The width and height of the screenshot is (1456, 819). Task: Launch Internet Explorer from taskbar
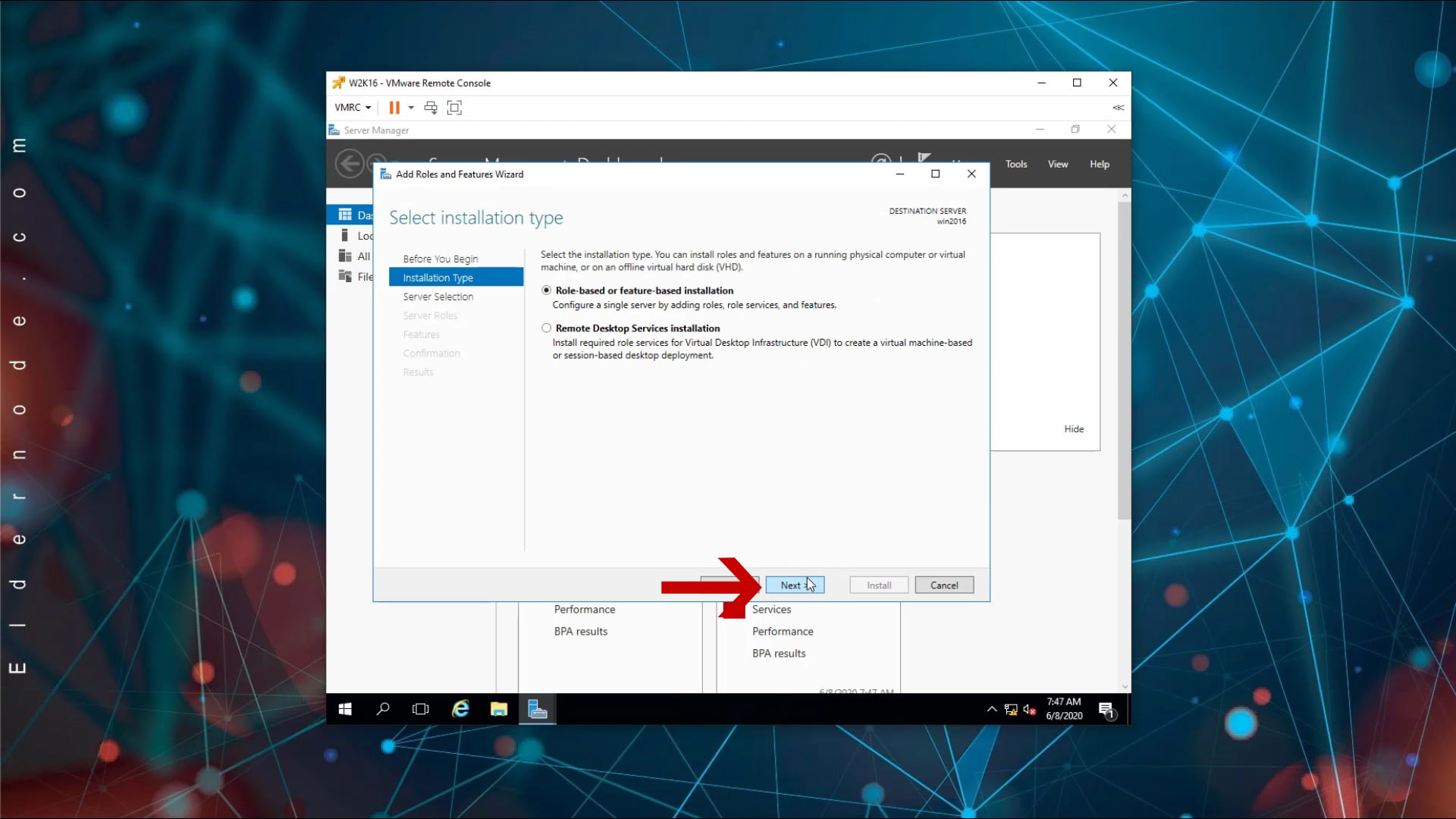point(460,709)
